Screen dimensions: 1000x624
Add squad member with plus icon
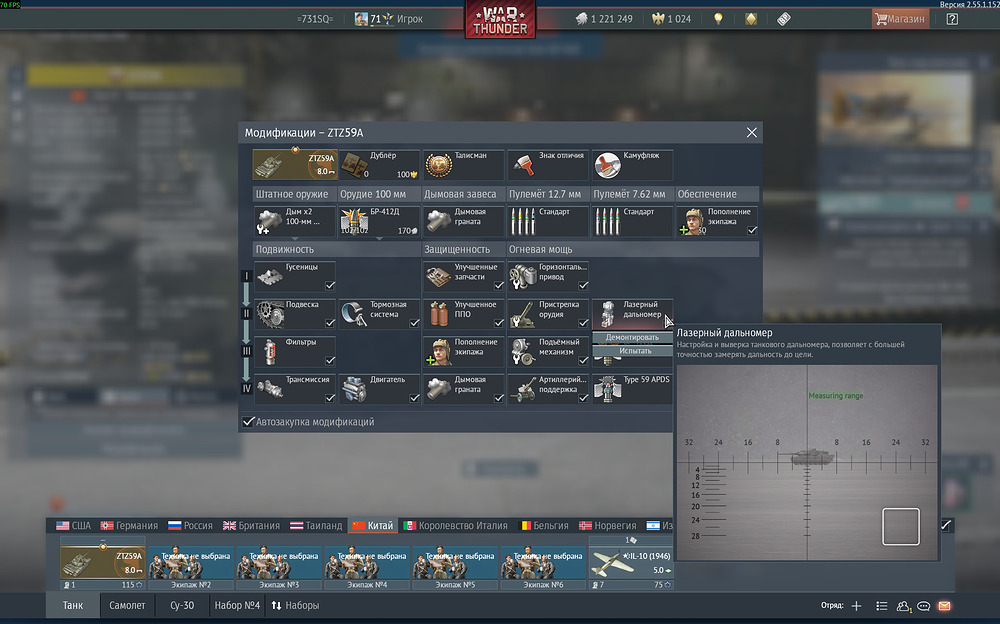[856, 605]
